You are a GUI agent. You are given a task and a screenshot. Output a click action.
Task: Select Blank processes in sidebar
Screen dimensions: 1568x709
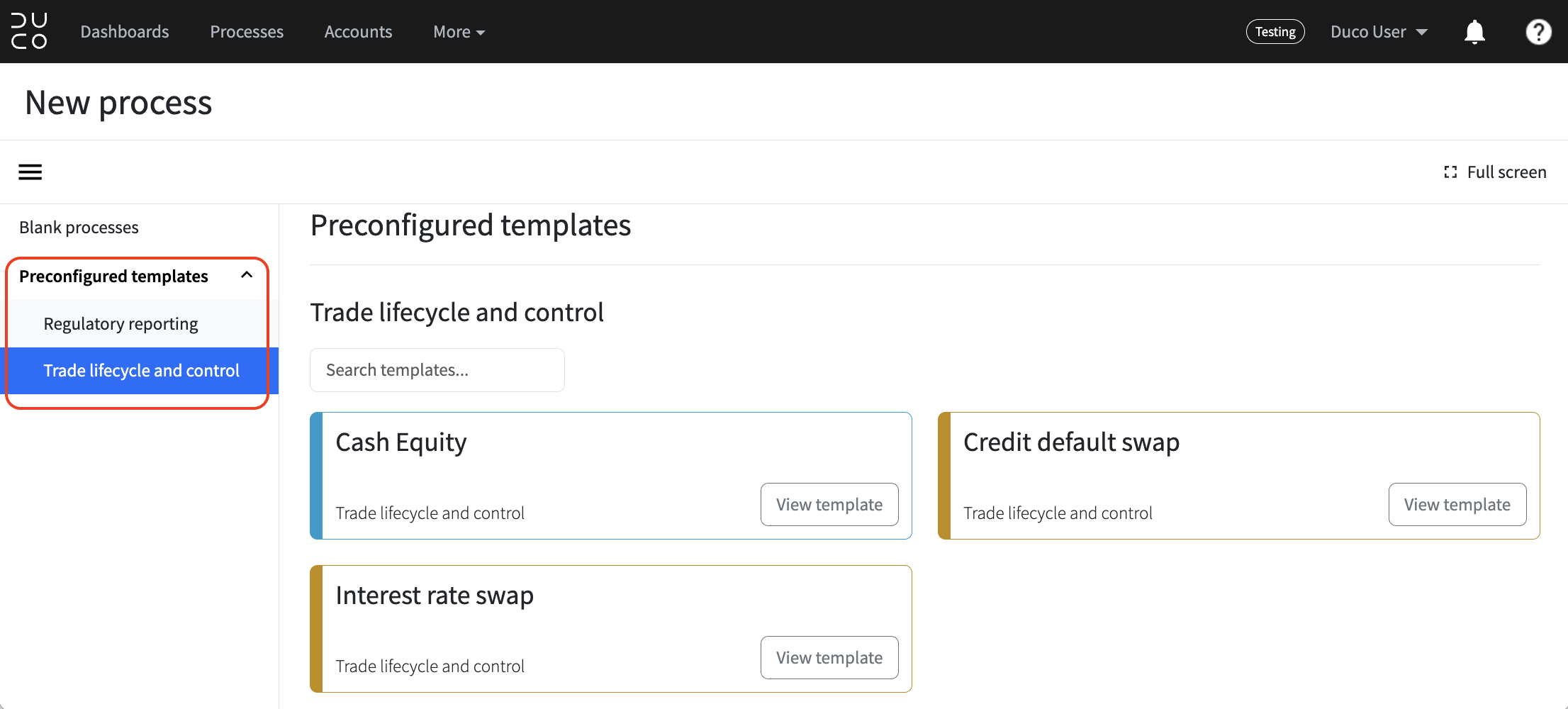[79, 228]
